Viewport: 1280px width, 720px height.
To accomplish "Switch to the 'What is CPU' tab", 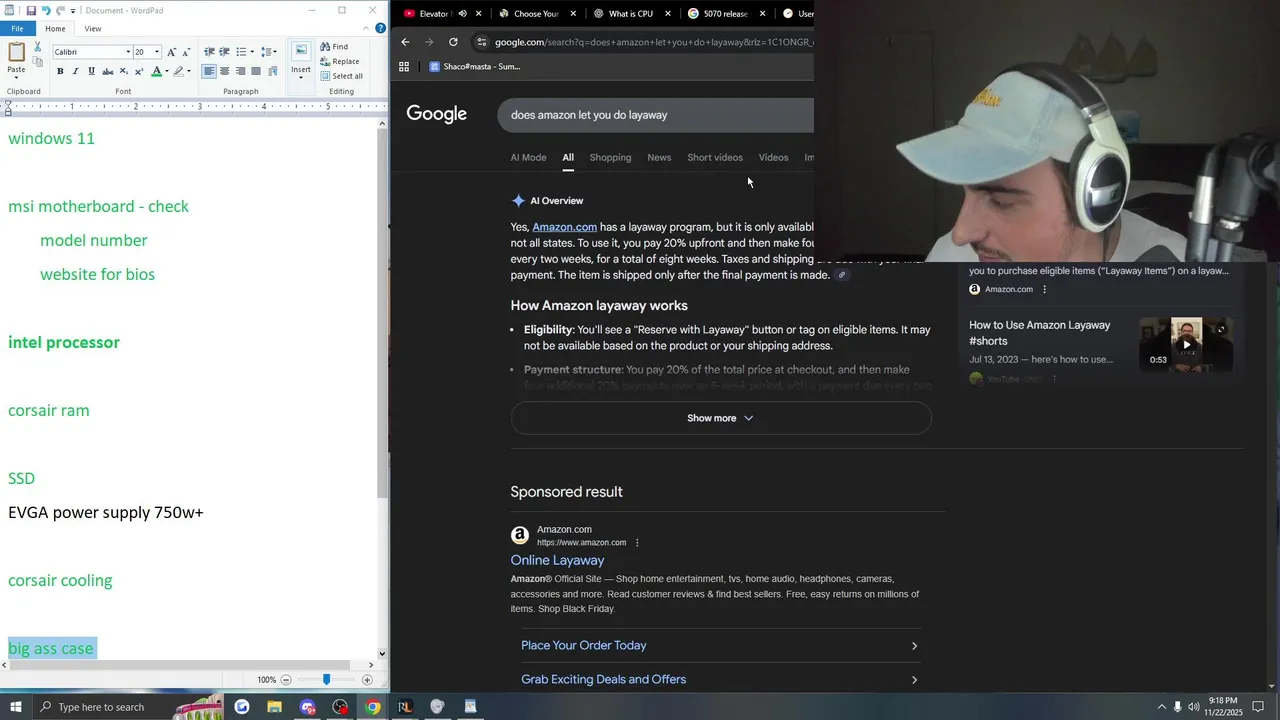I will pyautogui.click(x=630, y=14).
